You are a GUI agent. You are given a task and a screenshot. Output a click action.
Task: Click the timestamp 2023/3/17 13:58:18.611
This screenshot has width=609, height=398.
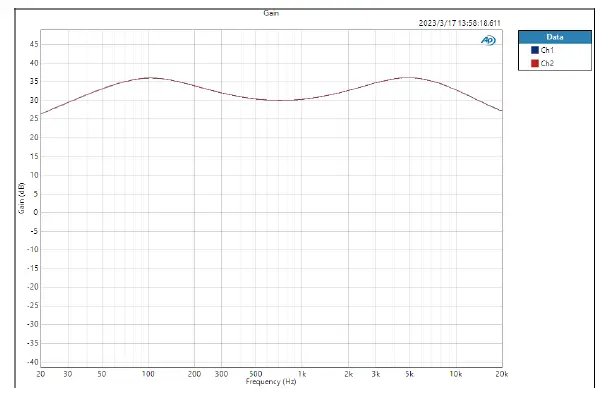point(459,23)
